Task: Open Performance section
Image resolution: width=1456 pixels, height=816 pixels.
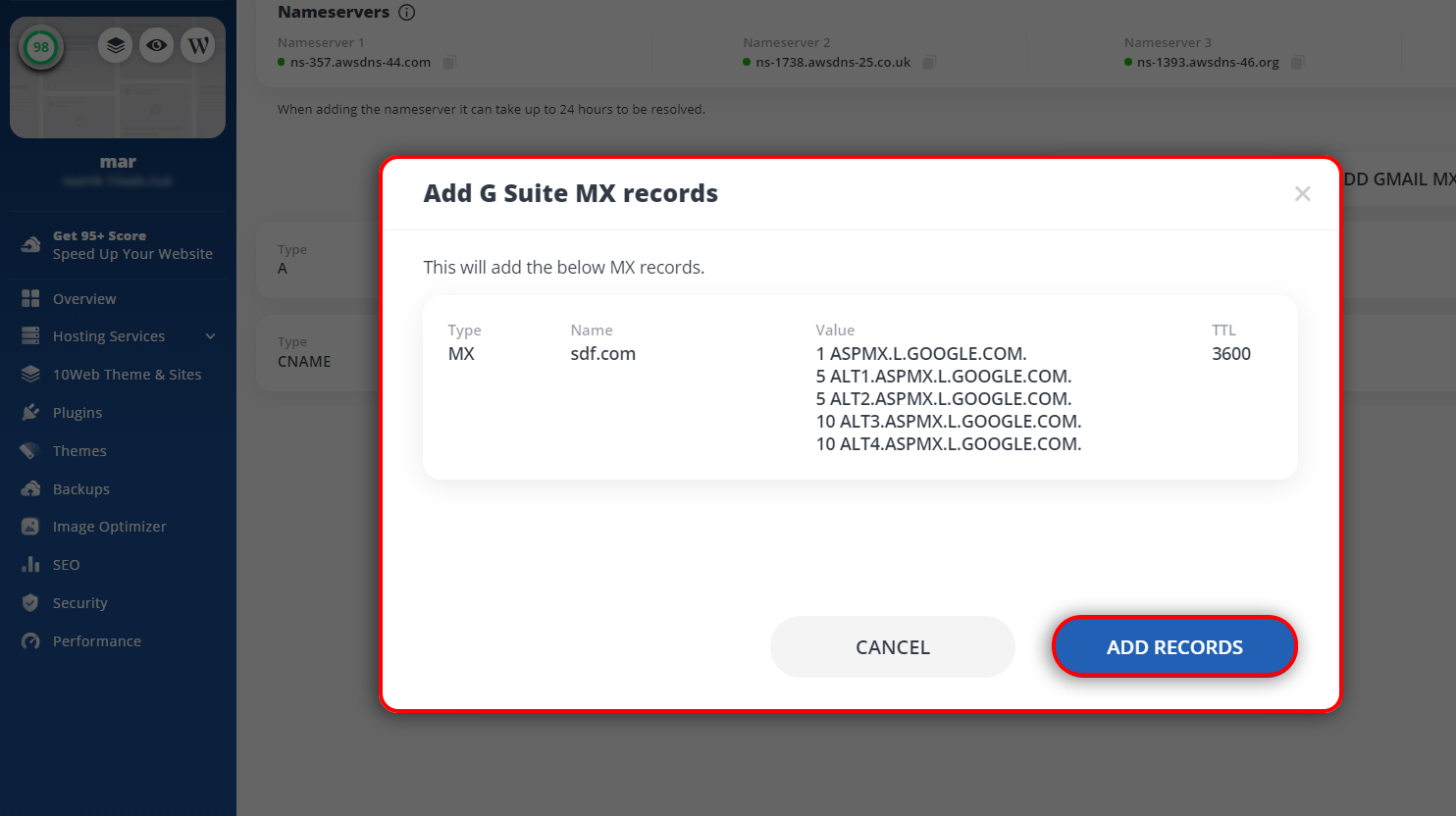Action: (x=97, y=641)
